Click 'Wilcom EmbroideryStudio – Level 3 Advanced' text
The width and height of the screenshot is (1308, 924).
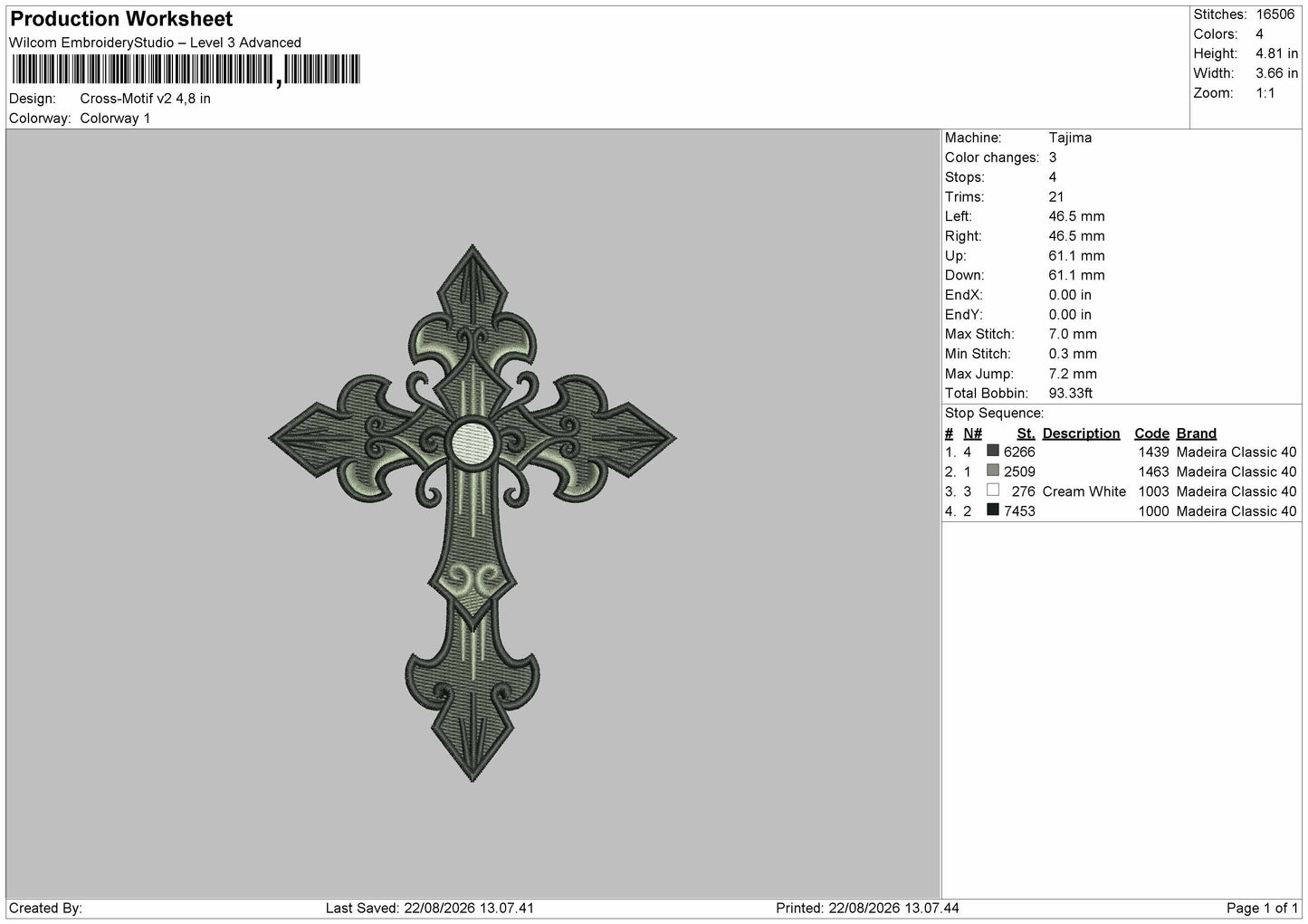[x=155, y=43]
